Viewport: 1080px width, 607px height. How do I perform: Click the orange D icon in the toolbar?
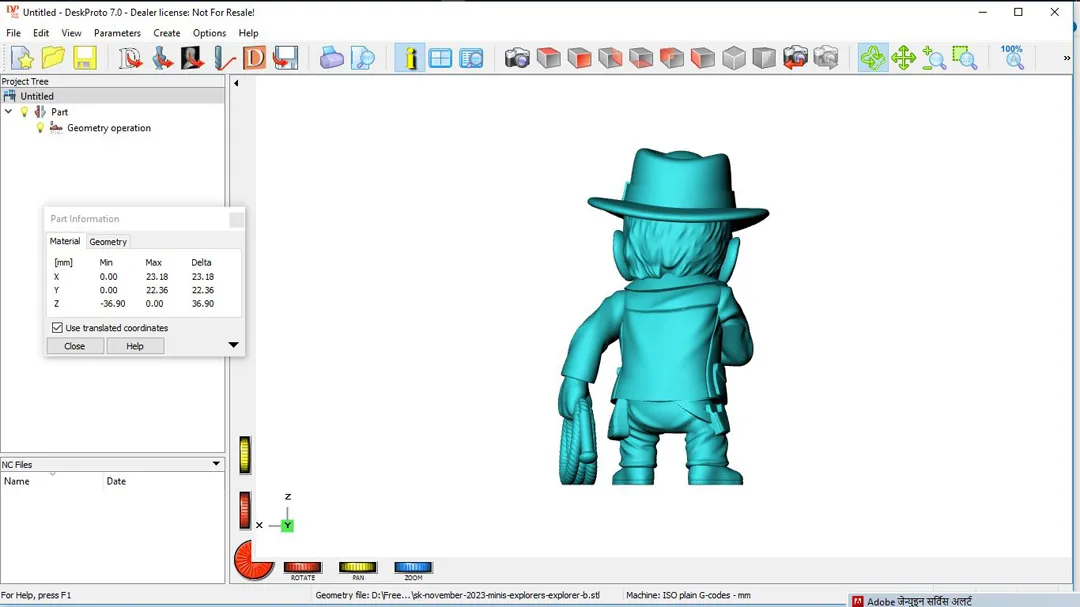[254, 58]
